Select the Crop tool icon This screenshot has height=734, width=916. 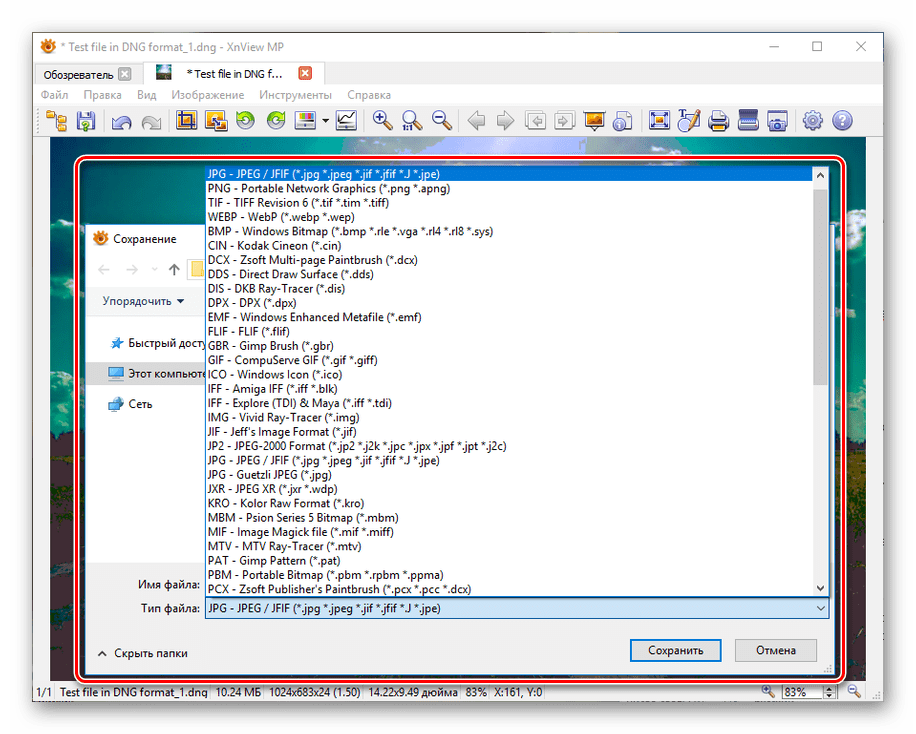click(x=186, y=121)
